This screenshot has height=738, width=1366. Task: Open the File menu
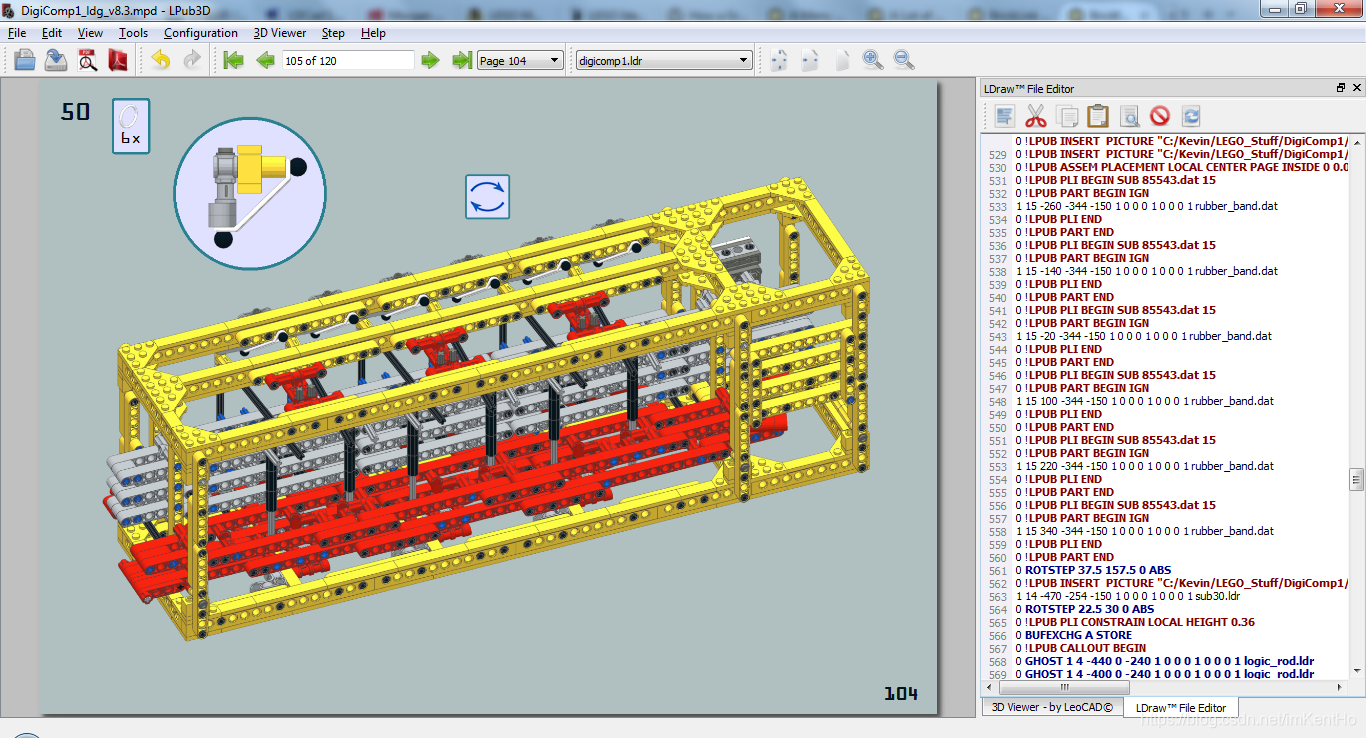[17, 33]
